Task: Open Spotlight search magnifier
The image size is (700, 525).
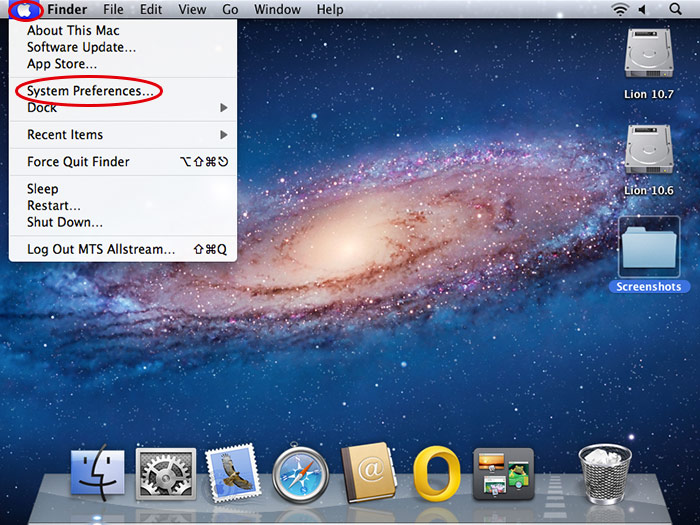Action: click(675, 9)
